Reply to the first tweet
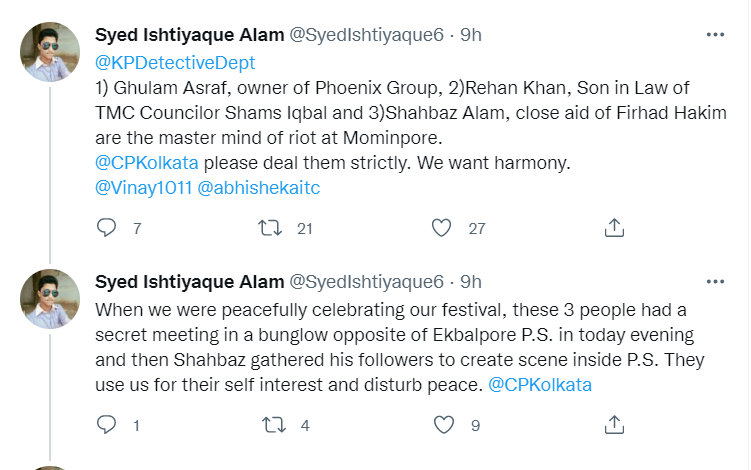The height and width of the screenshot is (470, 751). [x=106, y=228]
